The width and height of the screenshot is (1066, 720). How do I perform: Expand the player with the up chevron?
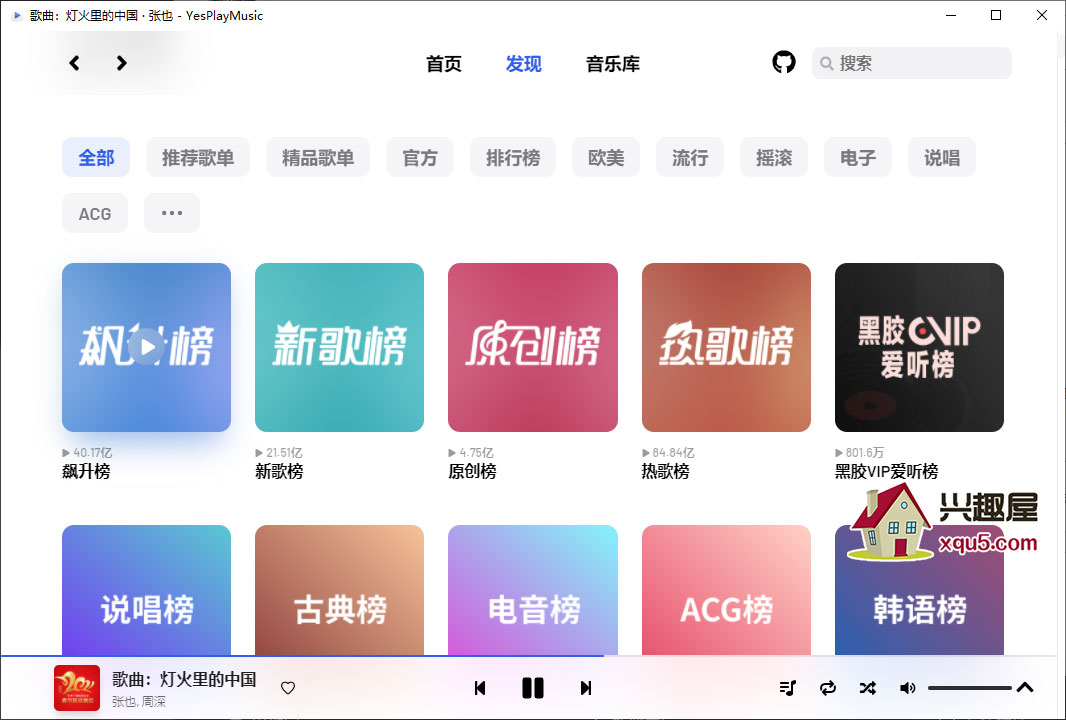point(1025,687)
